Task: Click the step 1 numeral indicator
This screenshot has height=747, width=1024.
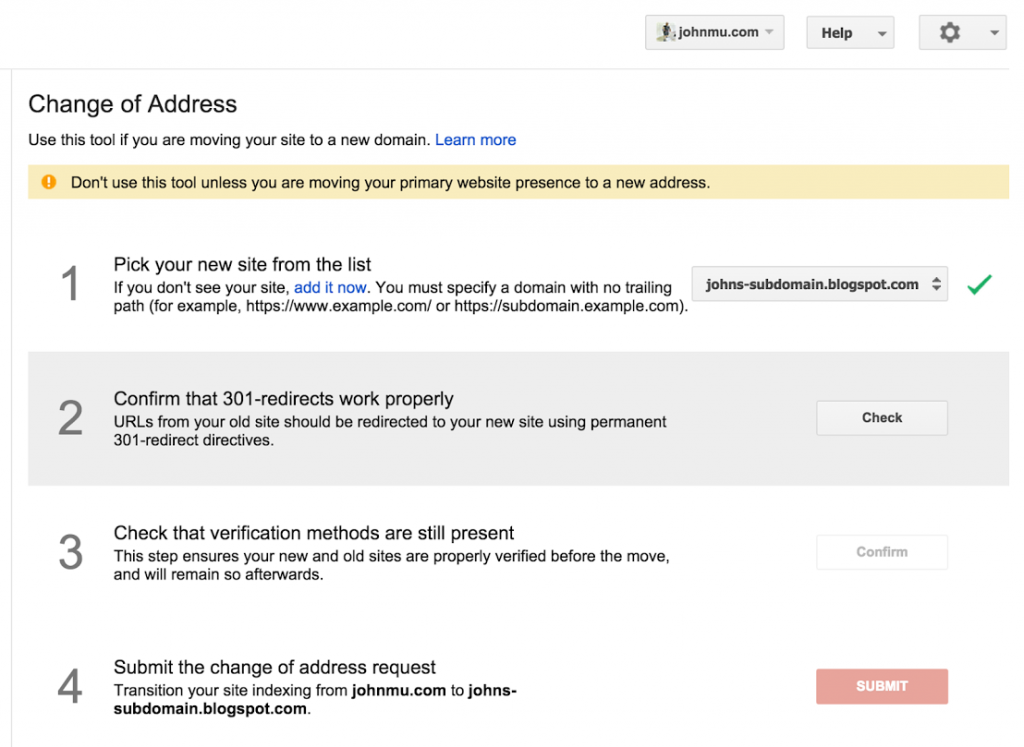Action: coord(70,283)
